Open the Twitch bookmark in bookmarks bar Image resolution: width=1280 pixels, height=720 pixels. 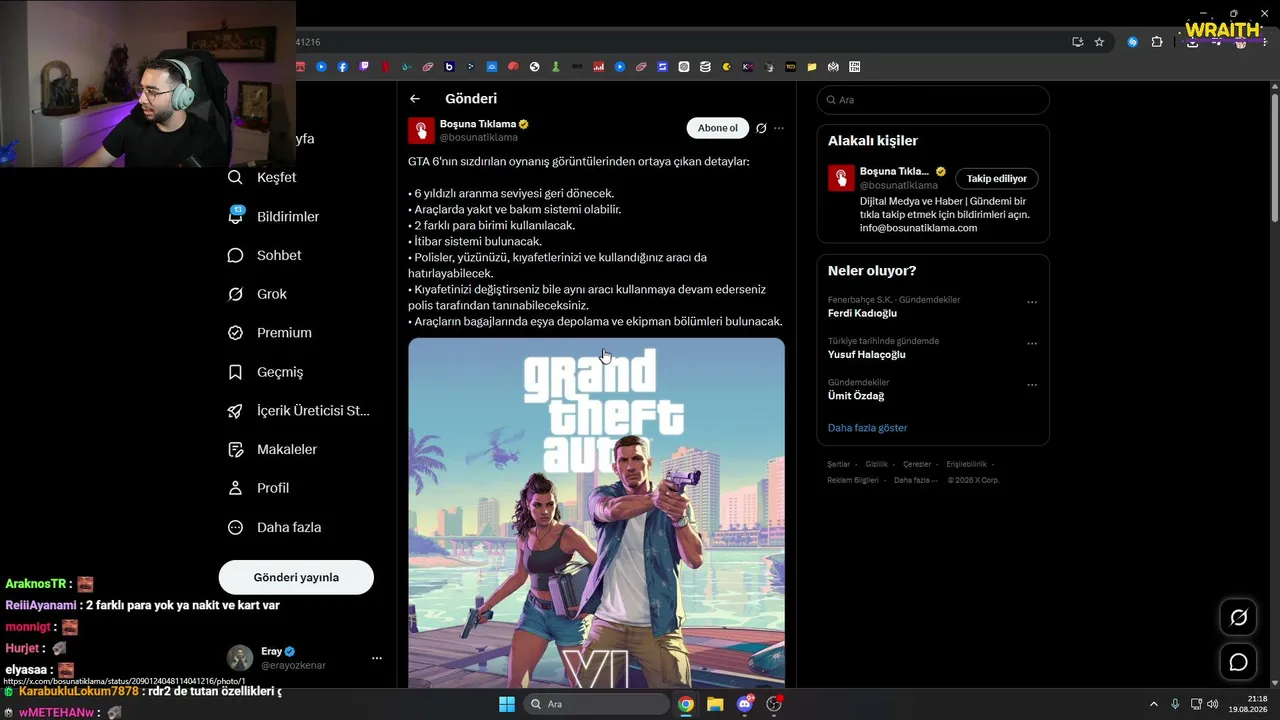point(364,67)
